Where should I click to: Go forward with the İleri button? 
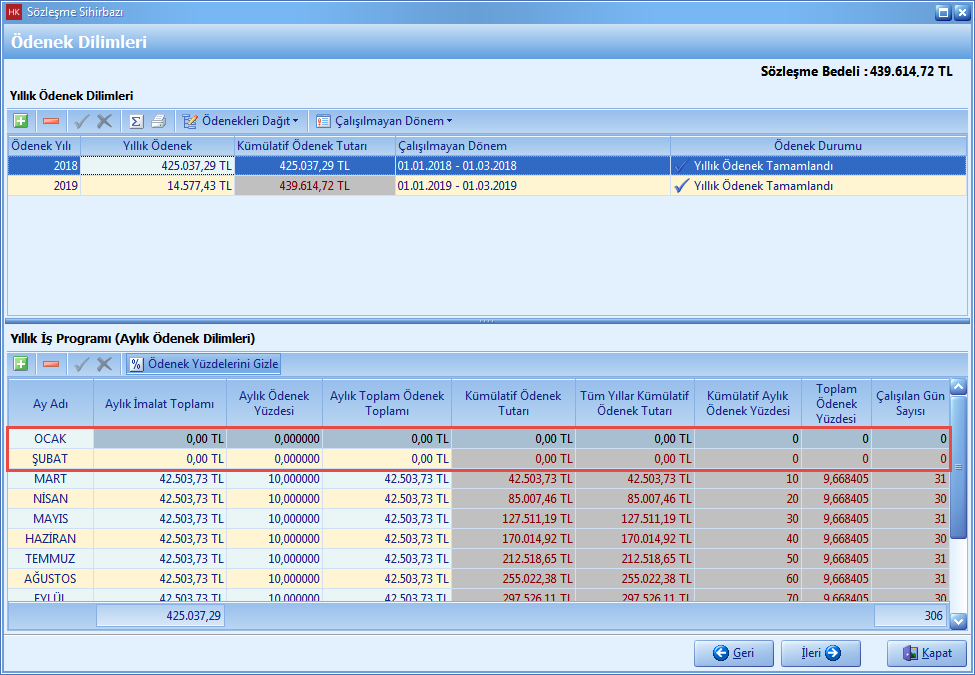(x=821, y=653)
